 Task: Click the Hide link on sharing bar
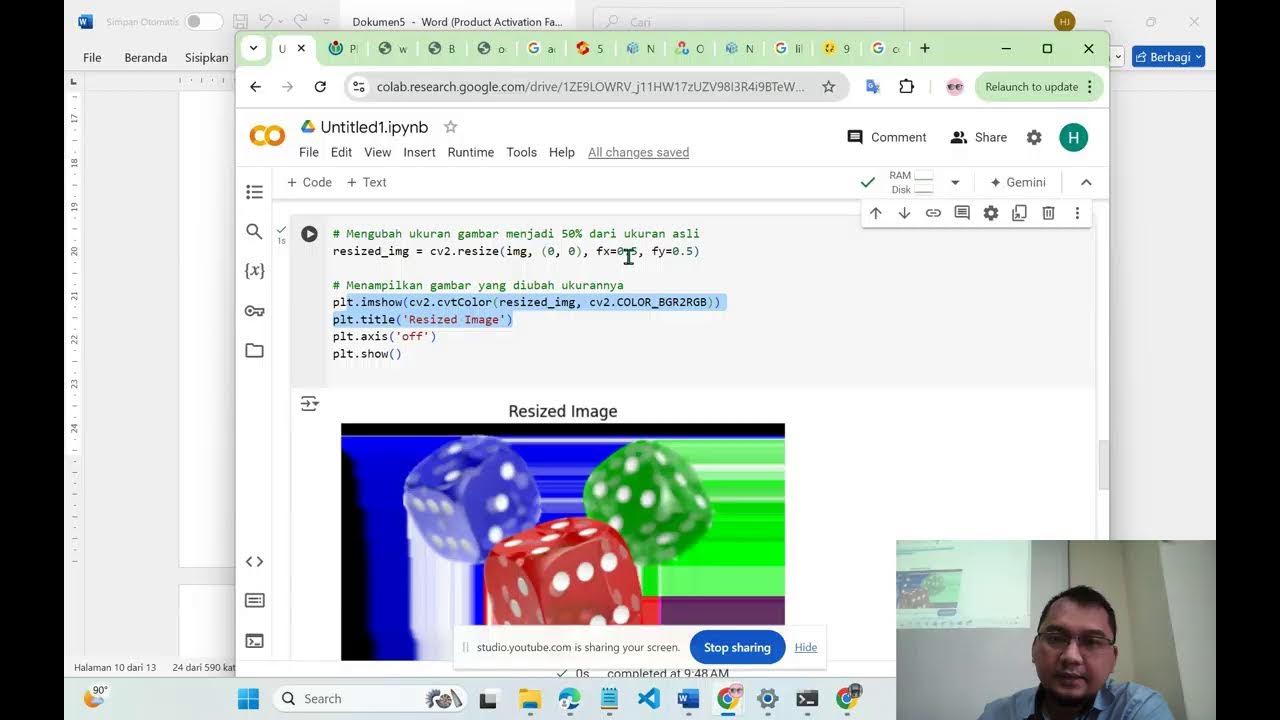806,647
